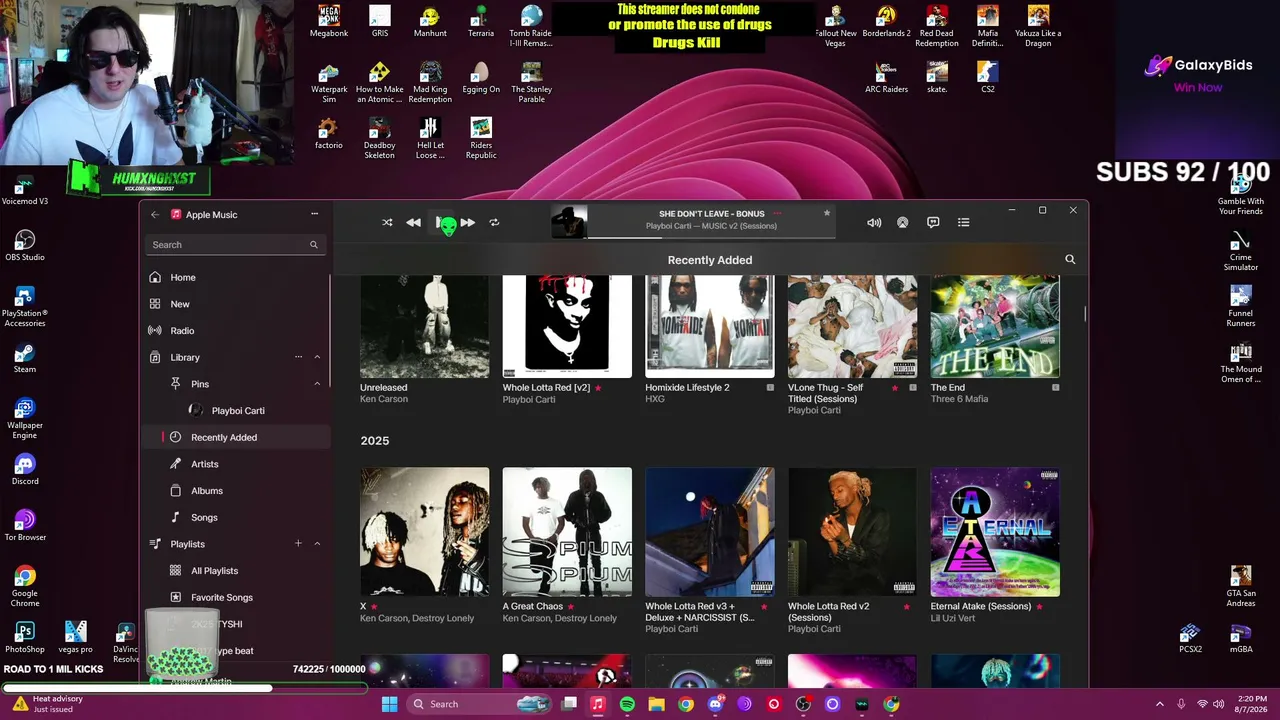
Task: Open the AirPlay output icon
Action: pyautogui.click(x=902, y=223)
